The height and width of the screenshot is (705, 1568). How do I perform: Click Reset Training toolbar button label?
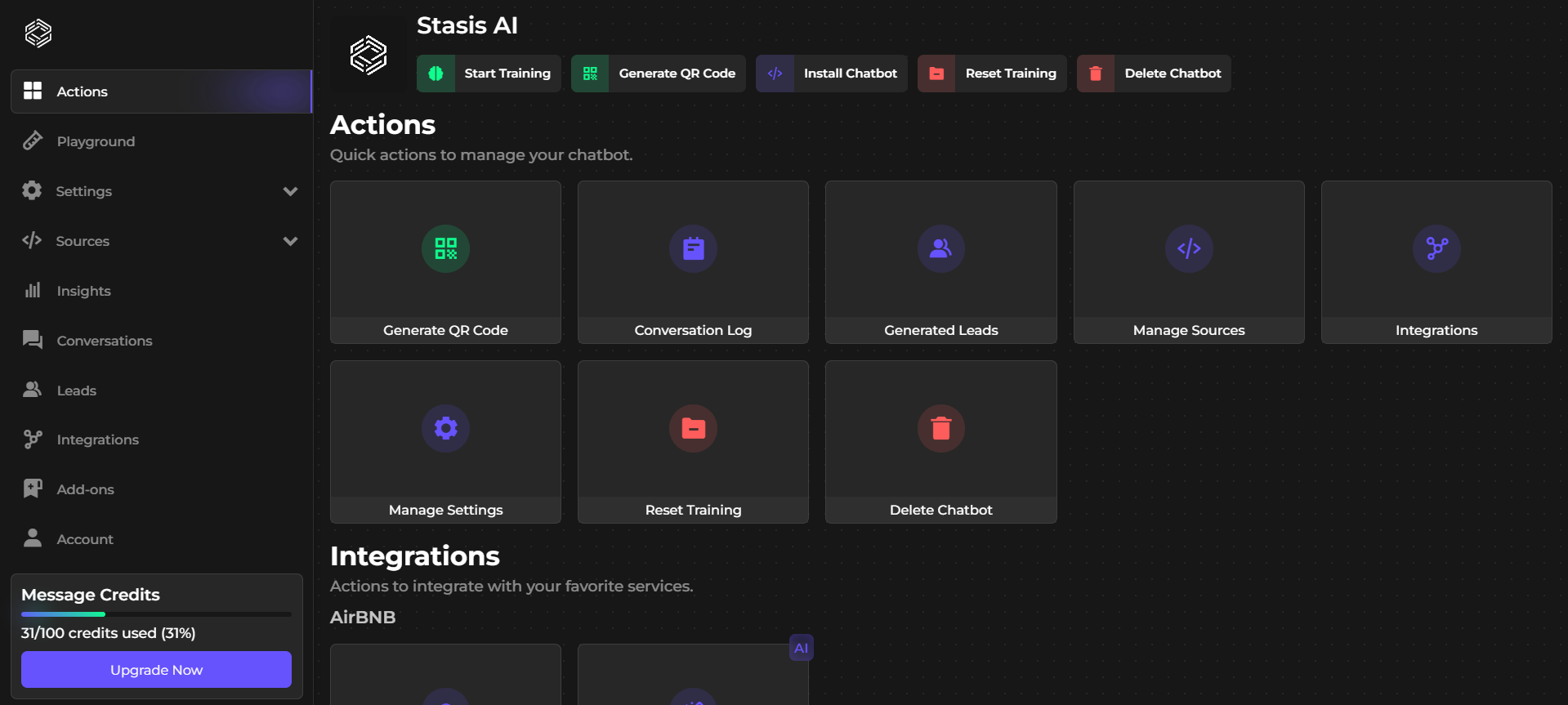1011,74
